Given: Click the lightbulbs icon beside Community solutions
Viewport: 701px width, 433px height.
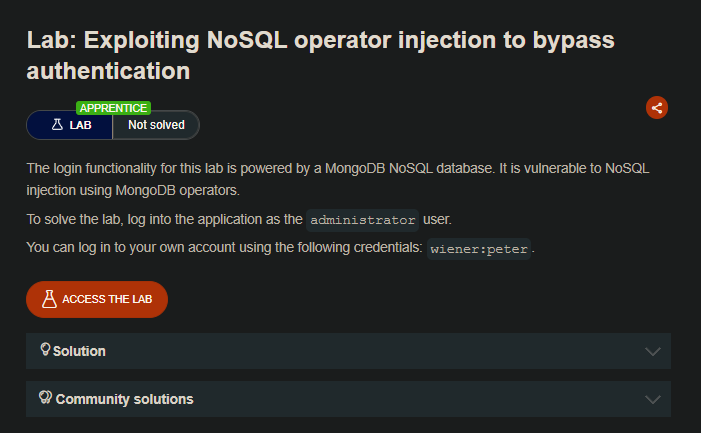Looking at the screenshot, I should point(45,398).
